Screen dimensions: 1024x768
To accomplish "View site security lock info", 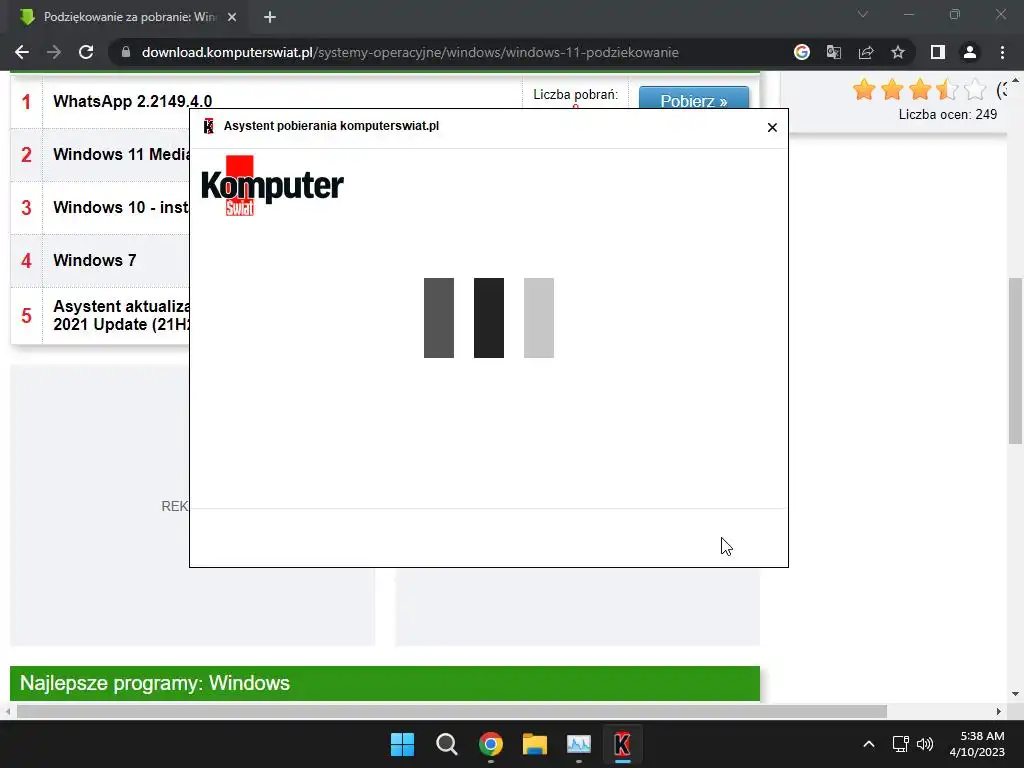I will pos(126,52).
